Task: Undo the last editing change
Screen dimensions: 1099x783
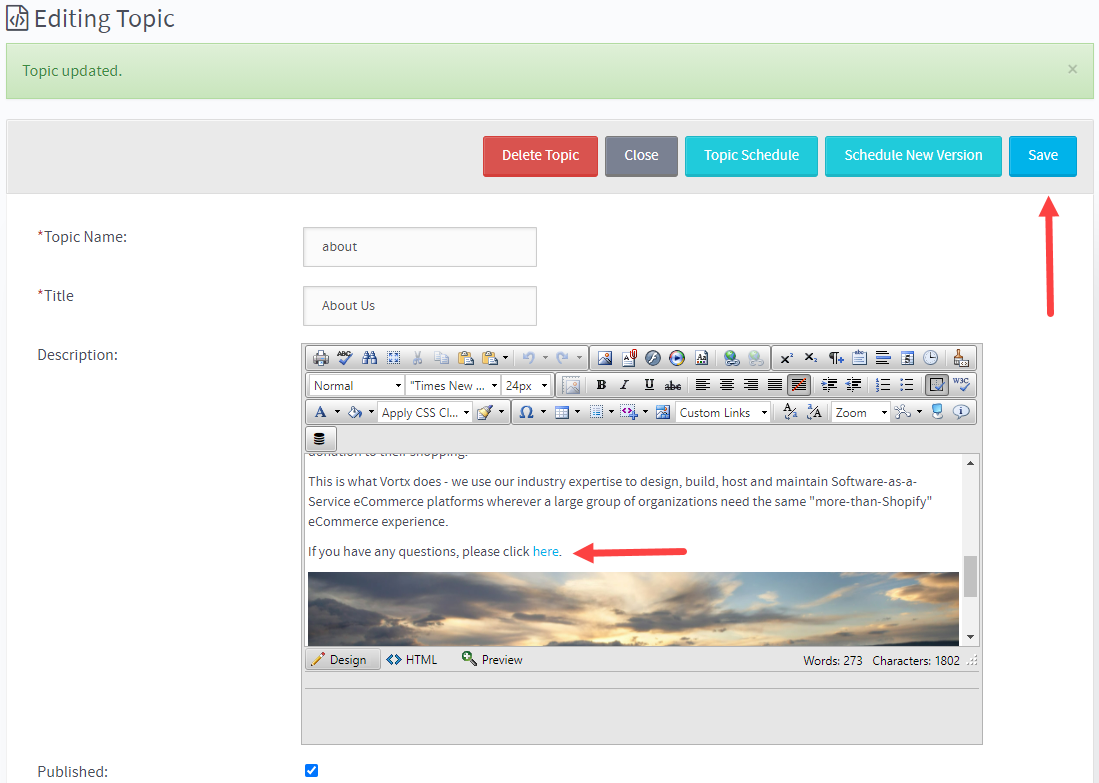Action: coord(529,357)
